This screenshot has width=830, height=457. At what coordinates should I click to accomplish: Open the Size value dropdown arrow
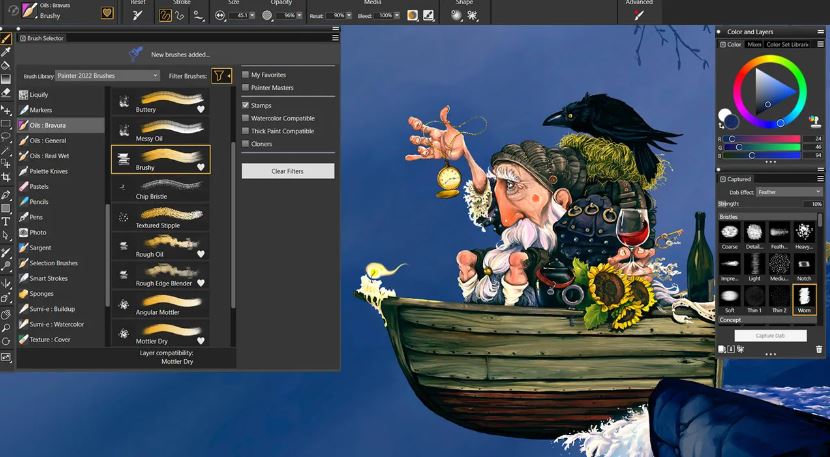click(x=252, y=16)
